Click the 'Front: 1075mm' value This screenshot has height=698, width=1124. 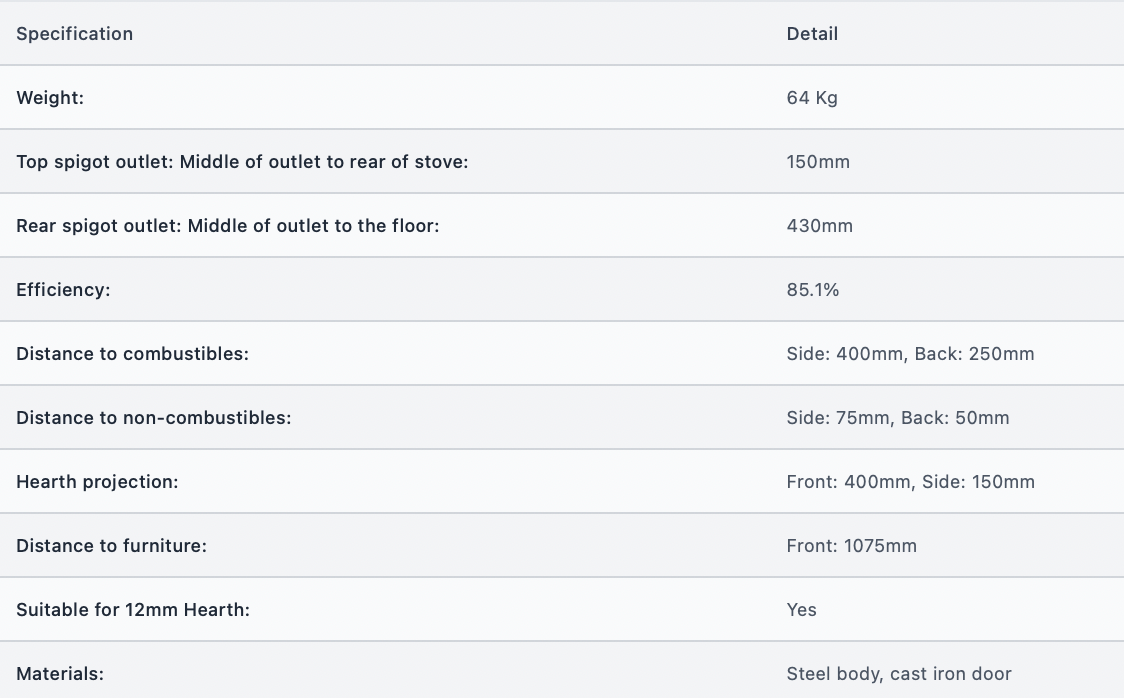point(852,546)
